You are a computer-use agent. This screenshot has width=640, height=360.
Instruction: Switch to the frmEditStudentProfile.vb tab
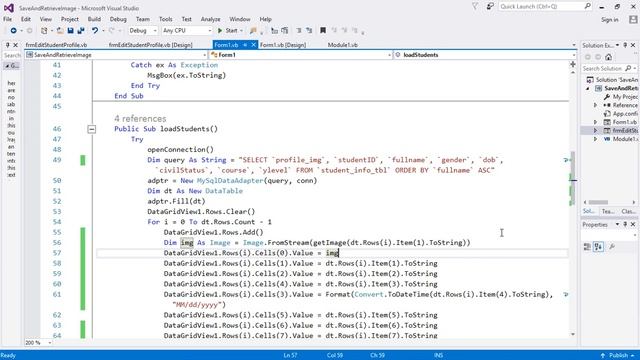pos(56,45)
